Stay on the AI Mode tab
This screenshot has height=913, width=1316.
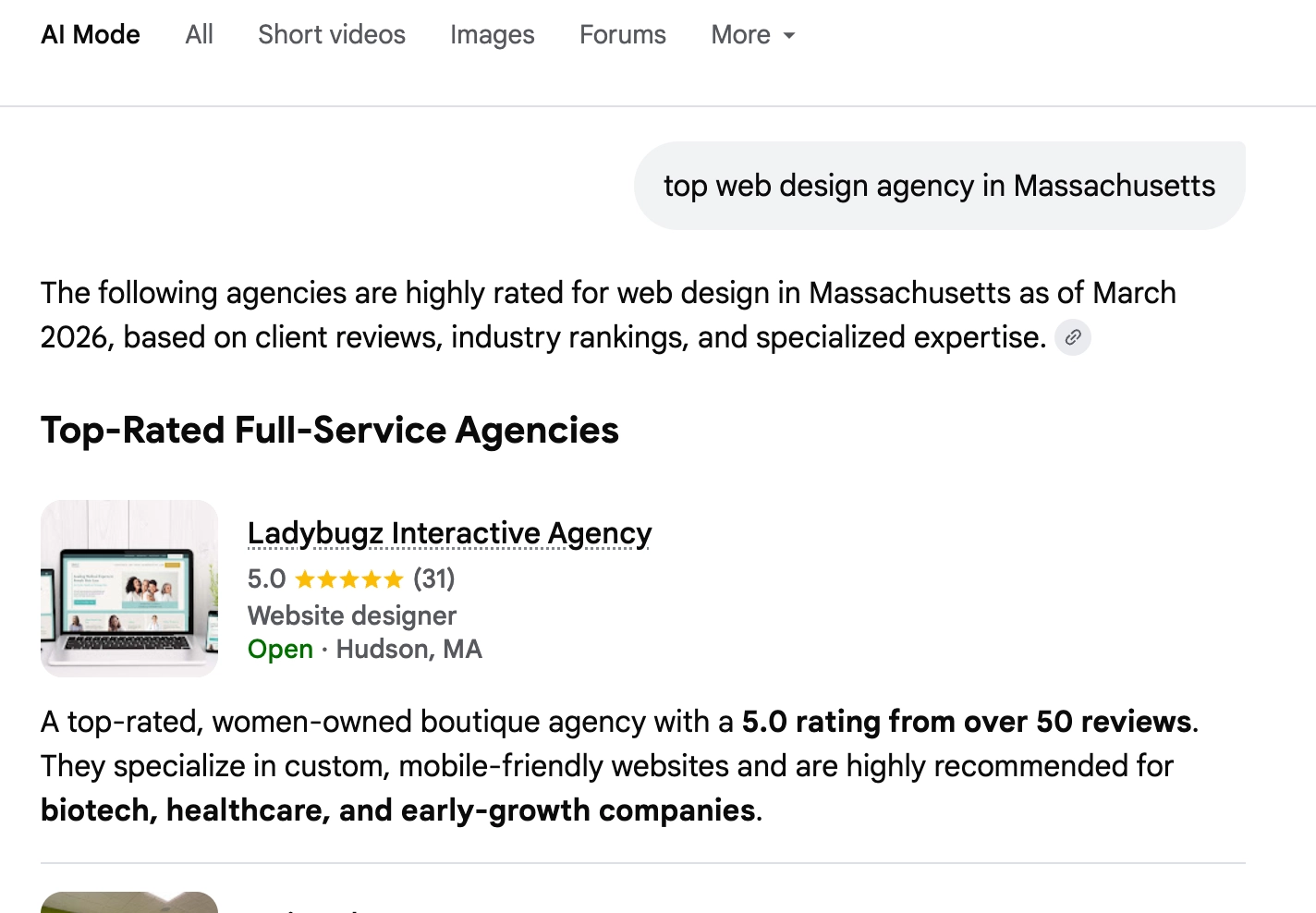(90, 34)
